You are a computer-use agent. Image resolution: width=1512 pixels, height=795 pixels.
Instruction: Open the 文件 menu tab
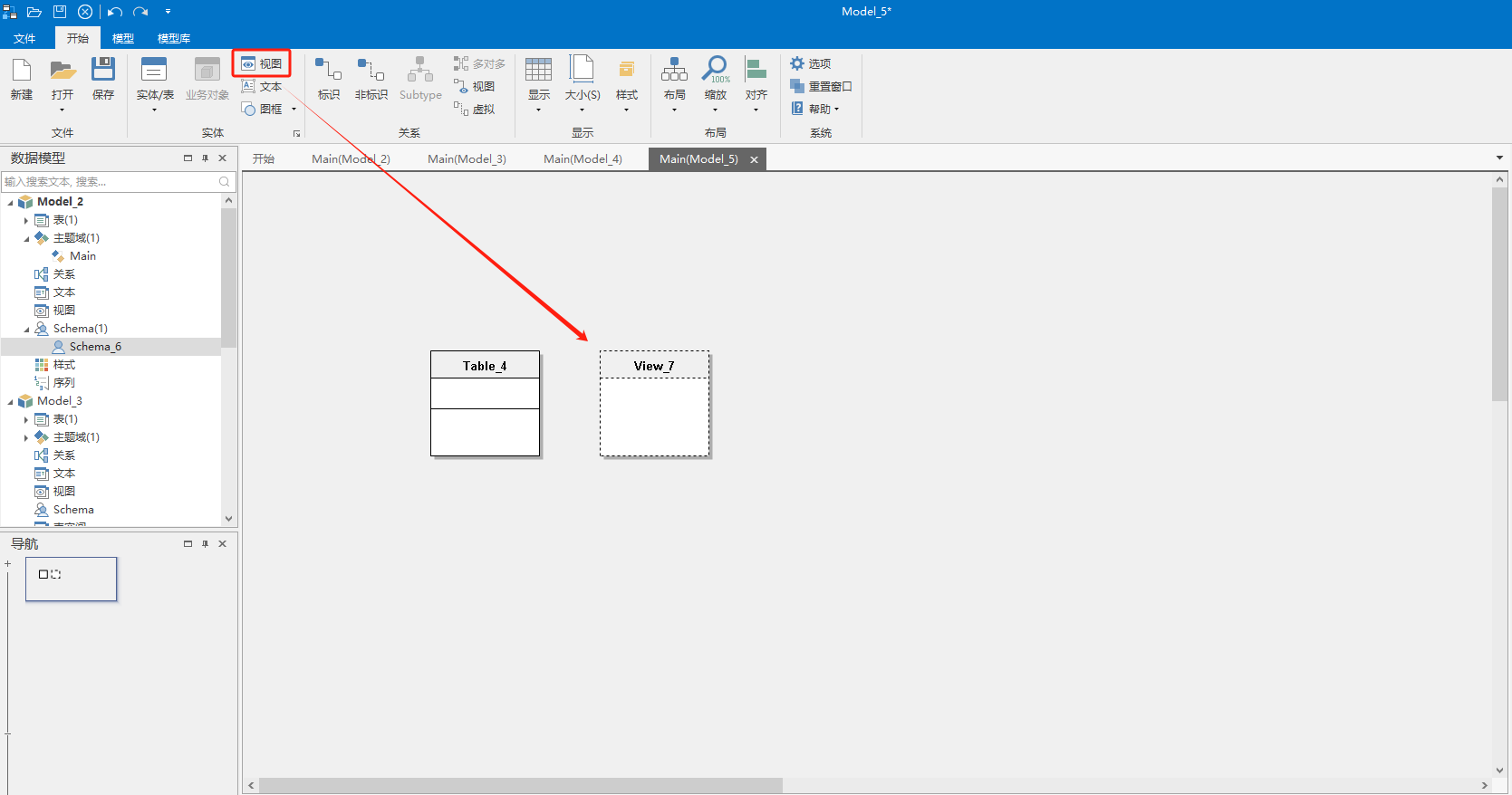(x=24, y=38)
